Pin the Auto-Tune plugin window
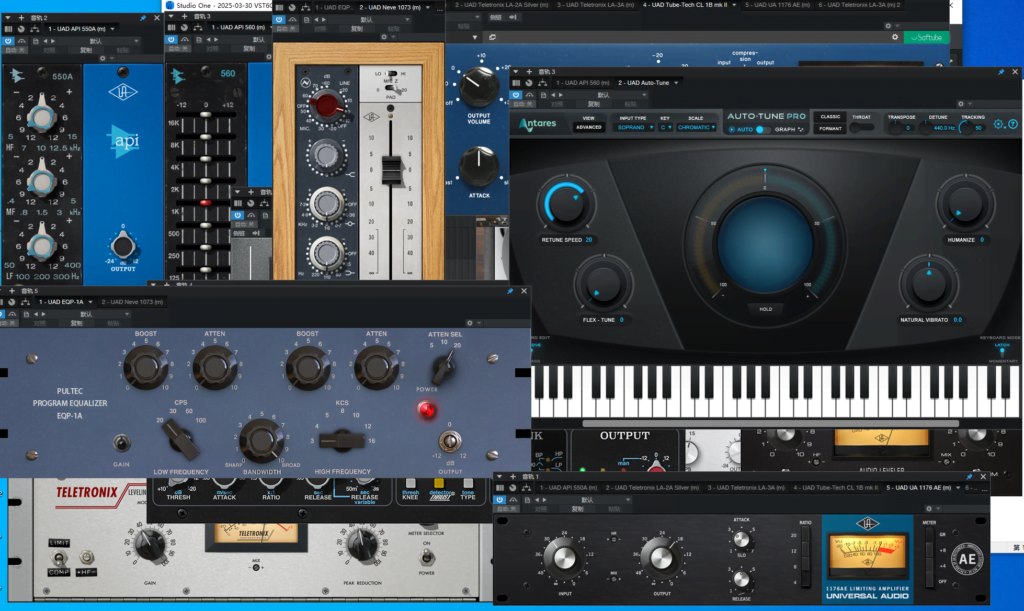Viewport: 1024px width, 611px height. (1001, 72)
